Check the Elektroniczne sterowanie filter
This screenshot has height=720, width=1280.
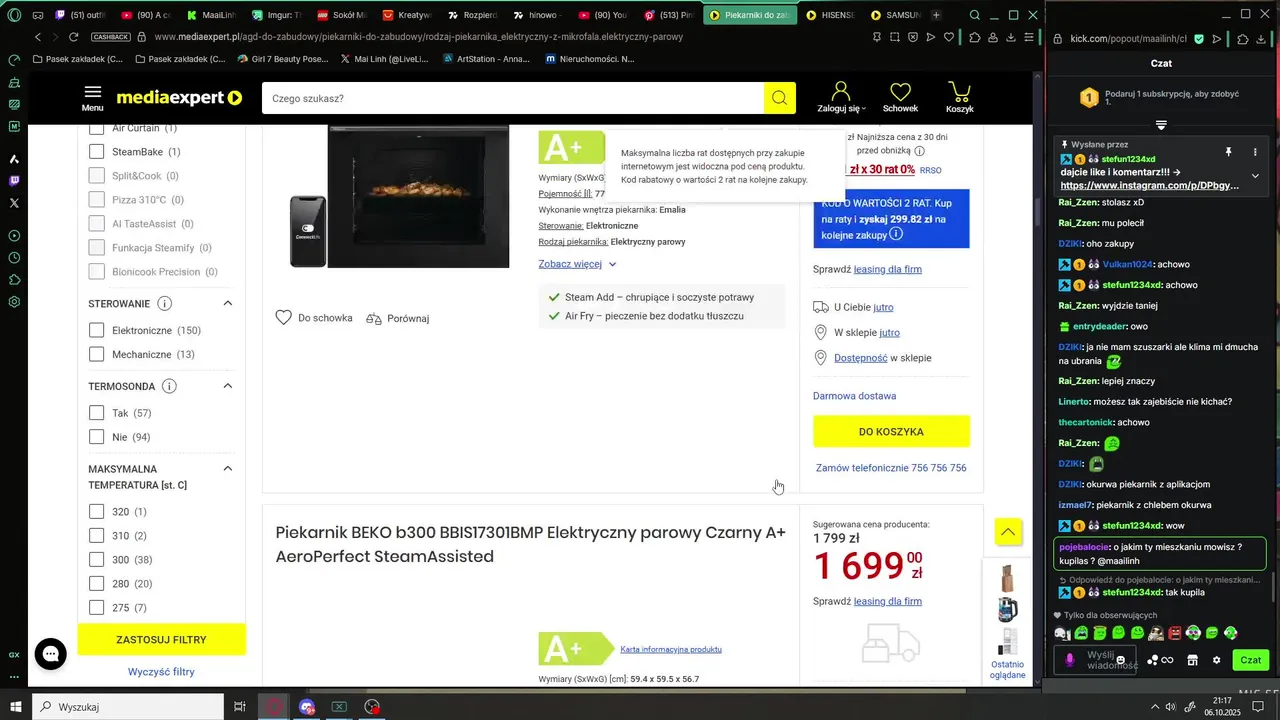(x=97, y=330)
